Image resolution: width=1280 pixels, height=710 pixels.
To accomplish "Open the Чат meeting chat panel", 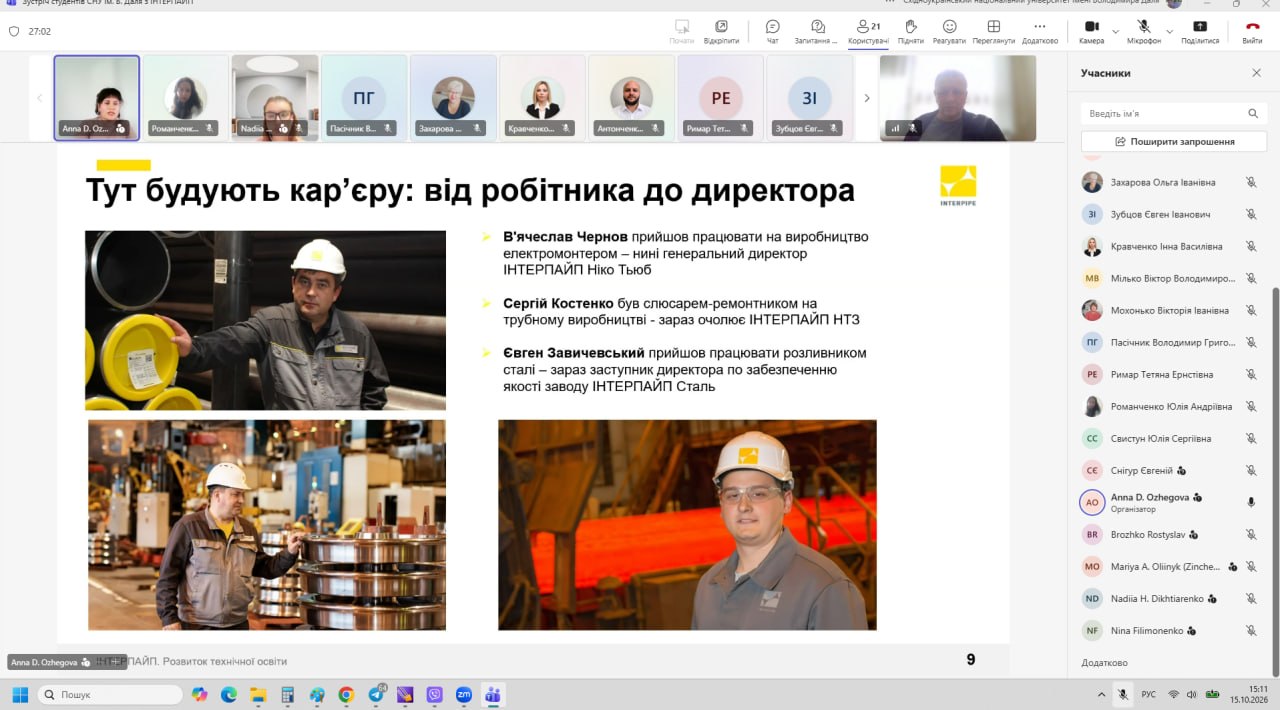I will pos(772,31).
